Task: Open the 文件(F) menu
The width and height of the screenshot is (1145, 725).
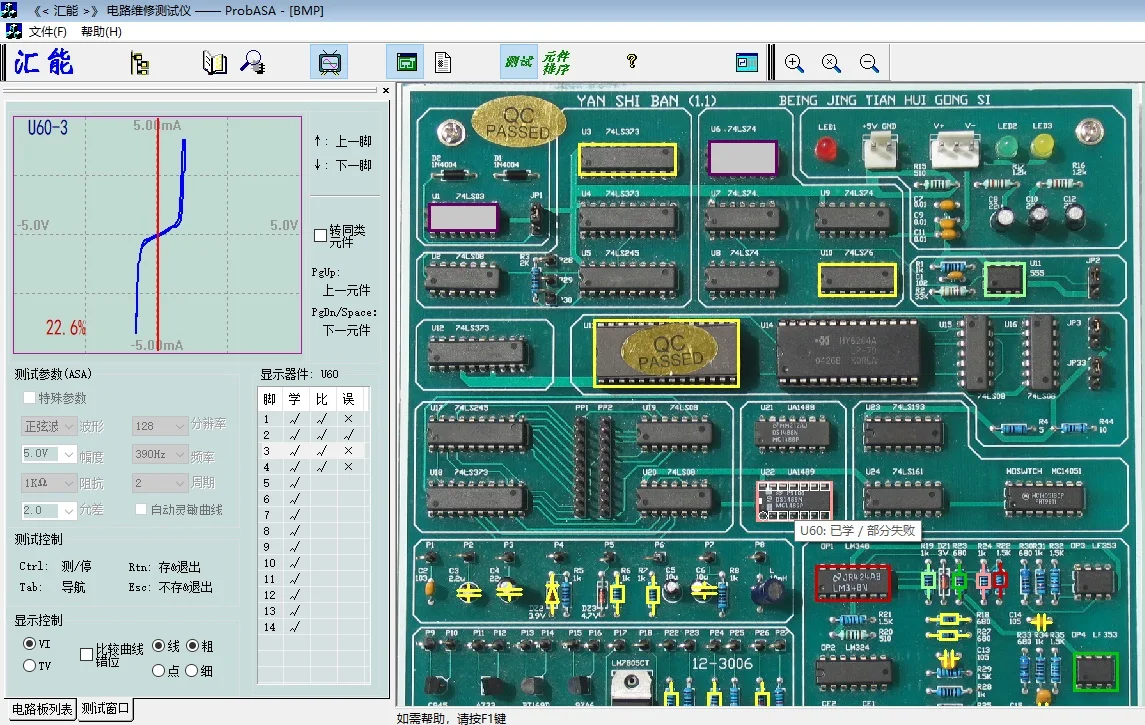Action: point(47,32)
